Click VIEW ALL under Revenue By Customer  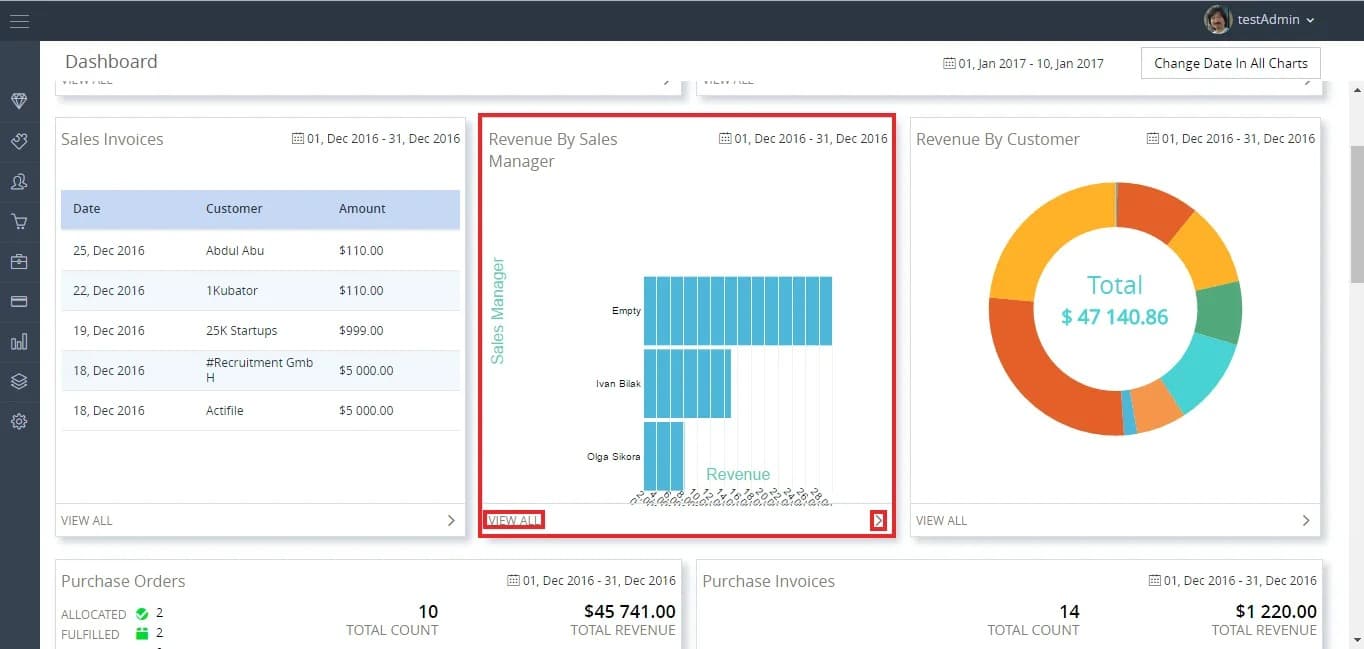tap(942, 520)
